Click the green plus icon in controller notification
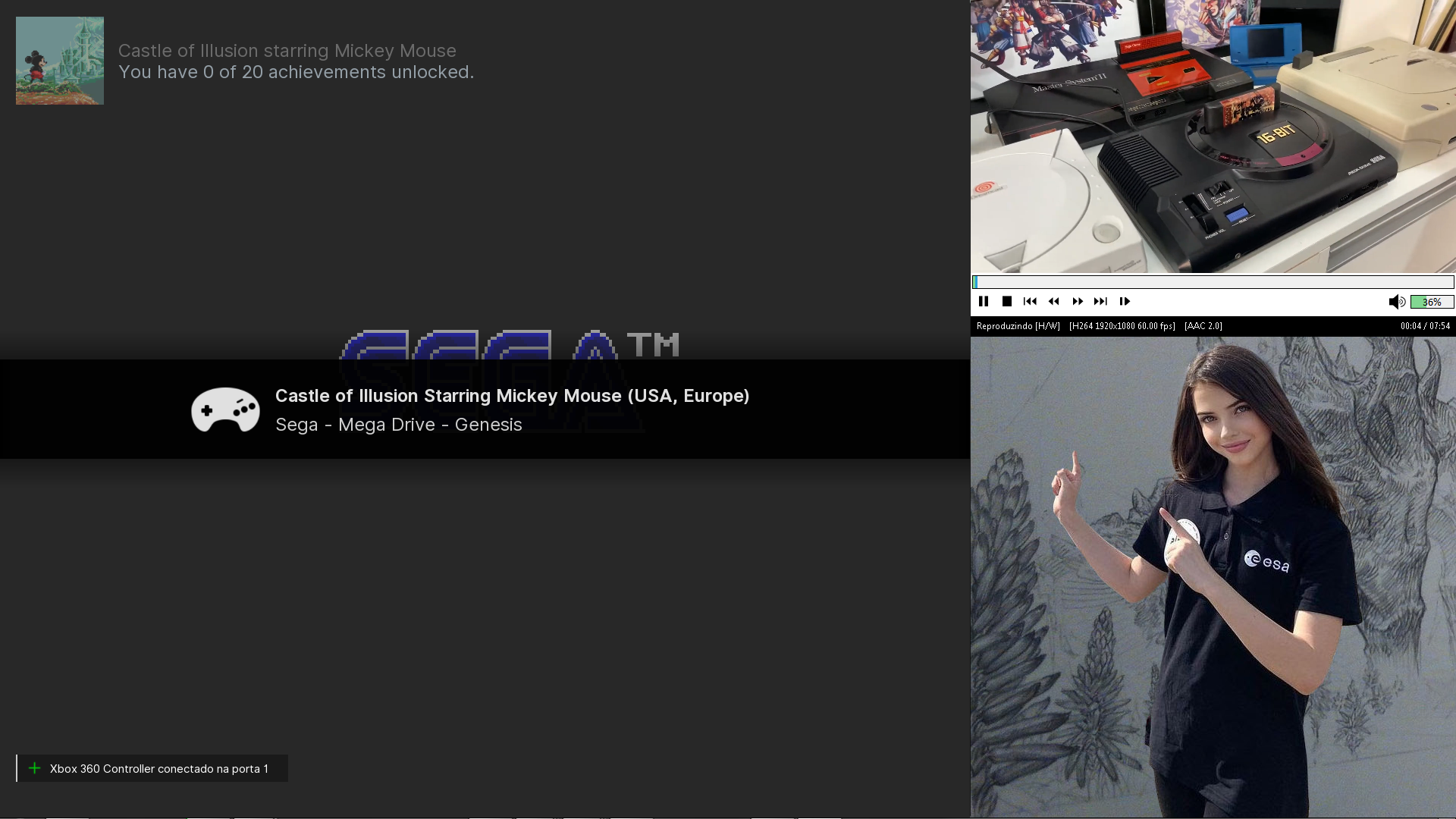Image resolution: width=1456 pixels, height=819 pixels. pos(34,768)
